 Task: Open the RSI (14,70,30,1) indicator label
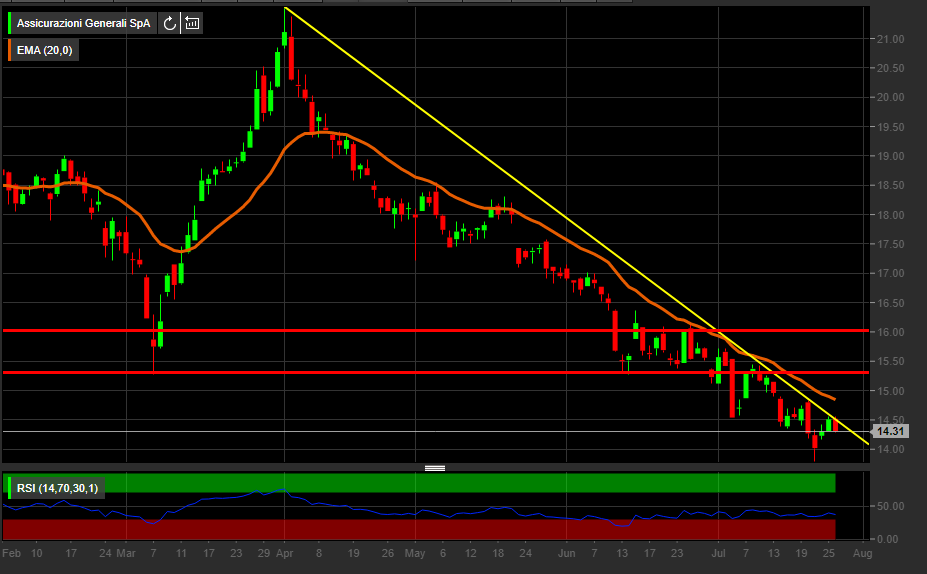click(57, 488)
